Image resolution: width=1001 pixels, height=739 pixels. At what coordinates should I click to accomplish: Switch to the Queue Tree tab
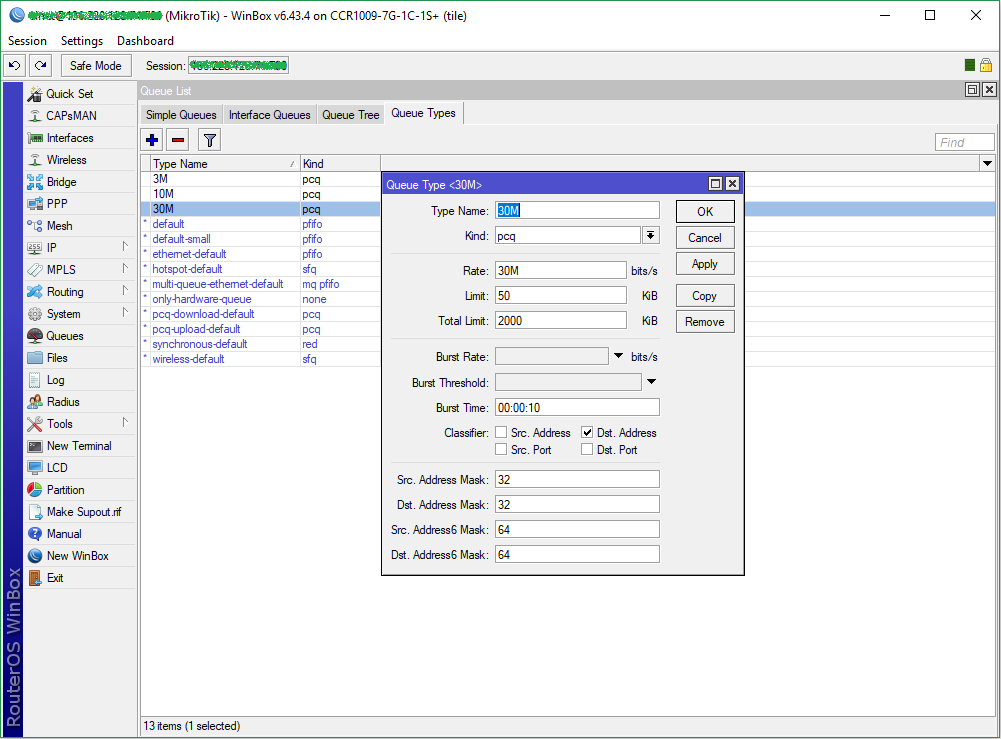(x=350, y=113)
